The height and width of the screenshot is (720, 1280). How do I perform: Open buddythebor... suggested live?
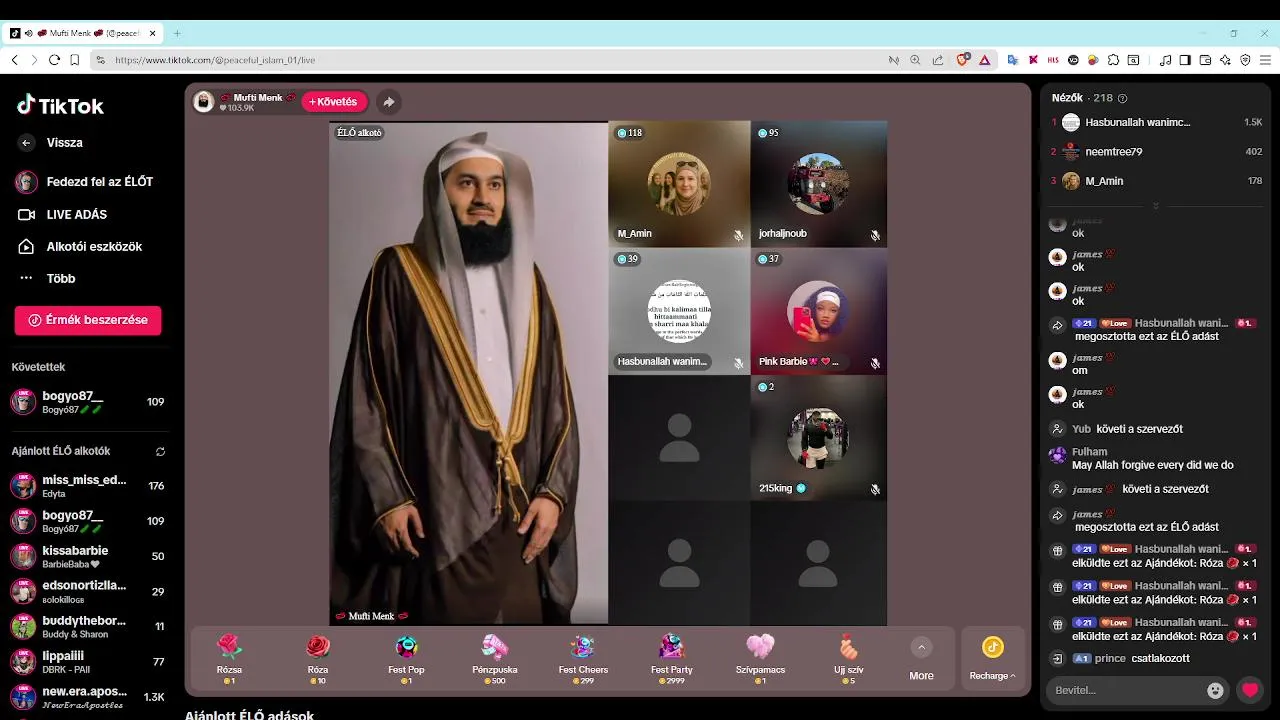pos(88,626)
